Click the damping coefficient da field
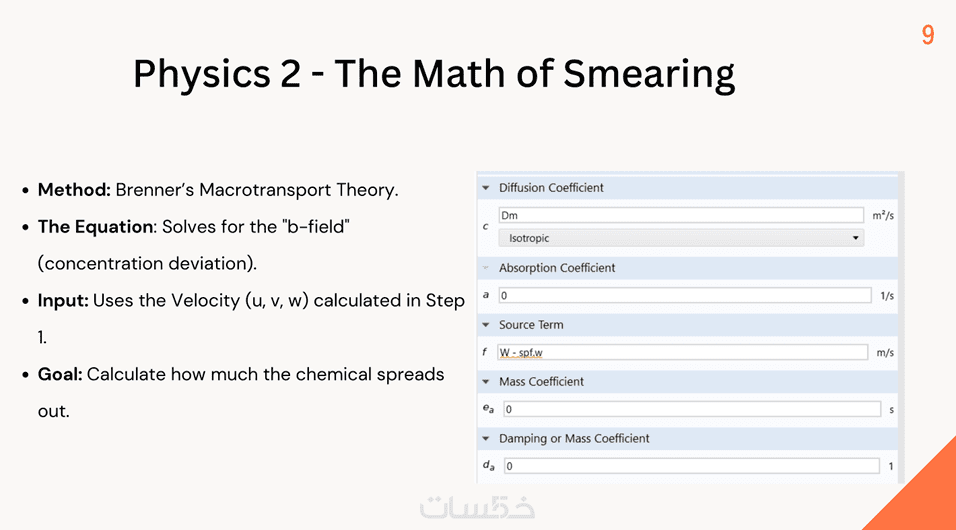This screenshot has width=956, height=530. click(690, 466)
